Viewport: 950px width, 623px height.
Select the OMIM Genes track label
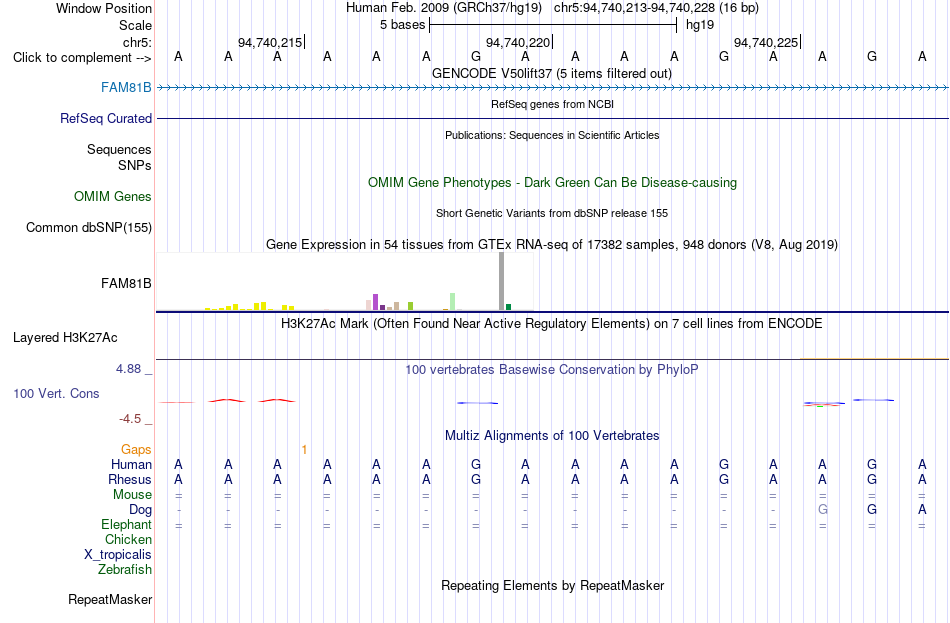pos(113,196)
